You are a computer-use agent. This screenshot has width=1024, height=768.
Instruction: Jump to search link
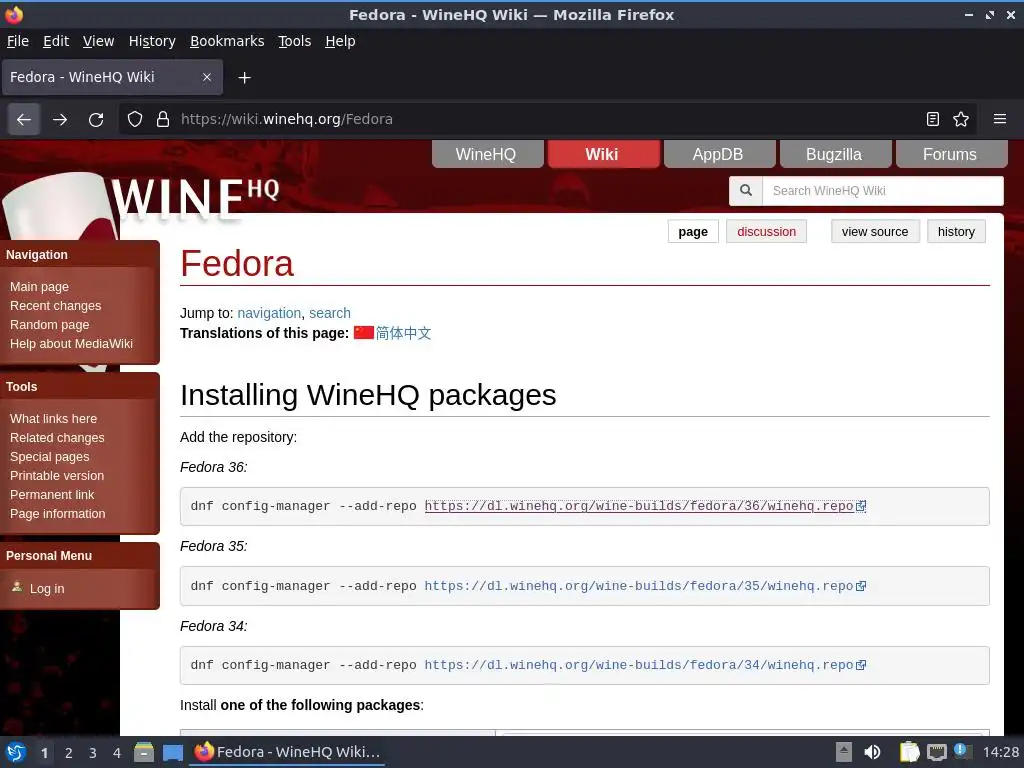coord(330,313)
